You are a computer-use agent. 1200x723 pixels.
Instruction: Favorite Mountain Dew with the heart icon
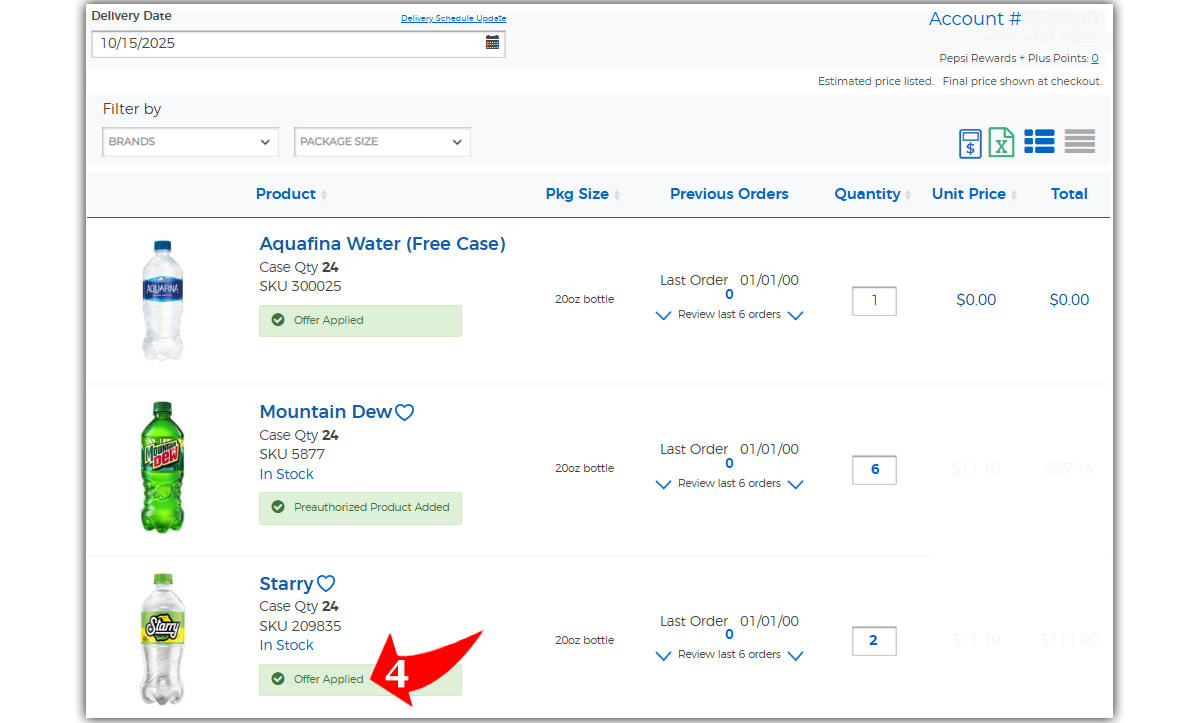coord(404,412)
